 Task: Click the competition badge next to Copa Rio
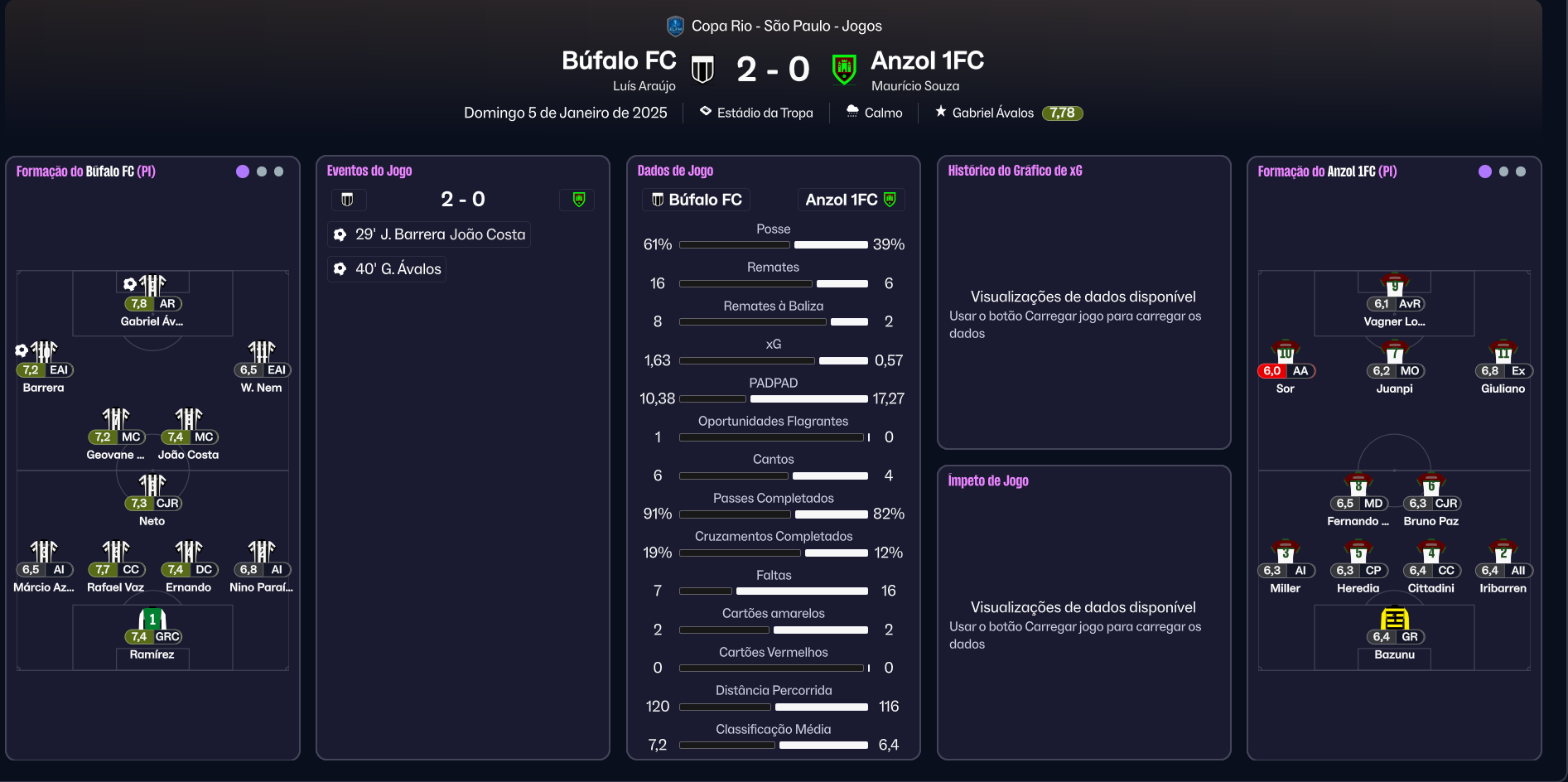[x=675, y=27]
